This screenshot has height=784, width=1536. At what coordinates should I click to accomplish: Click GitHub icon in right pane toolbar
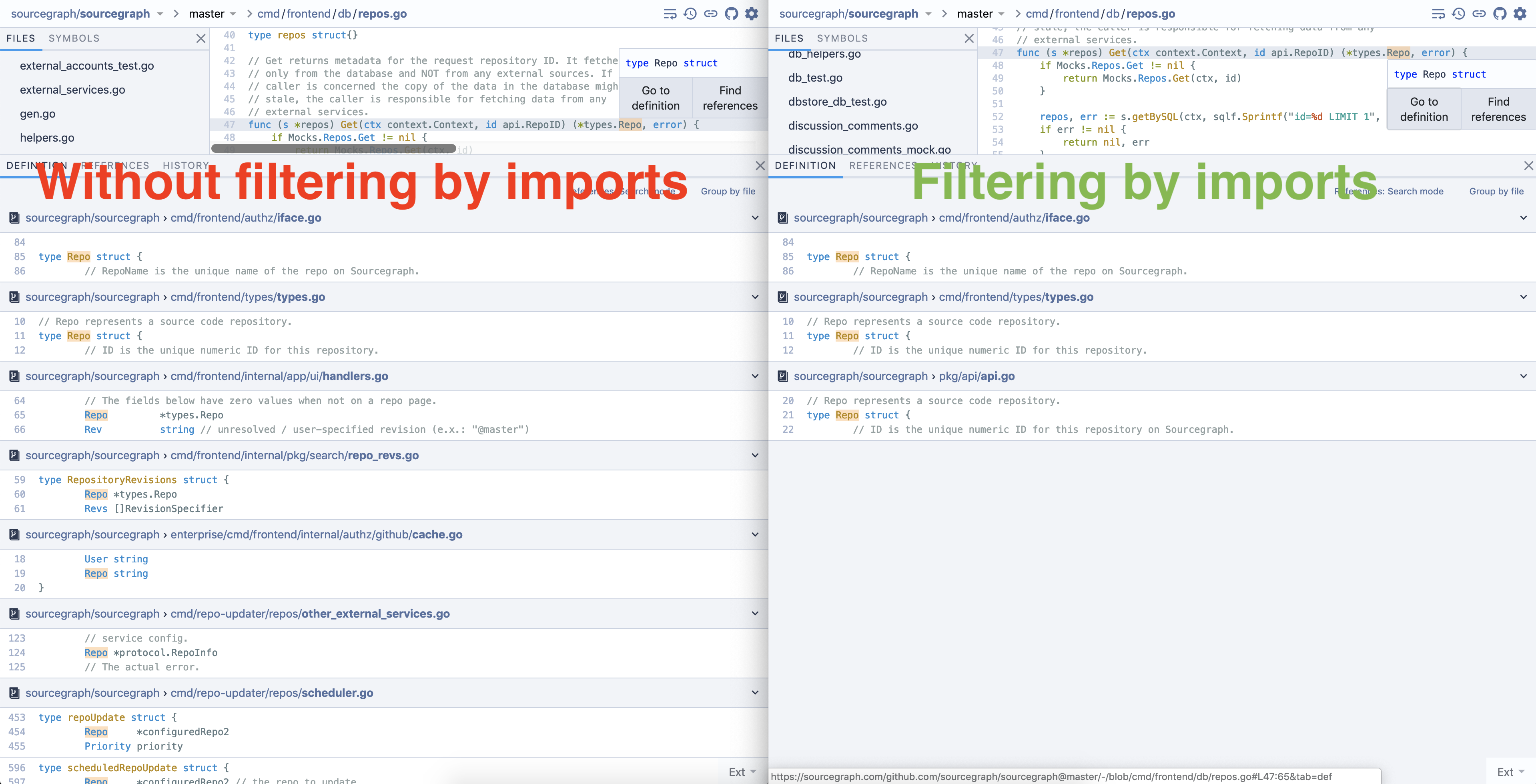(1500, 14)
